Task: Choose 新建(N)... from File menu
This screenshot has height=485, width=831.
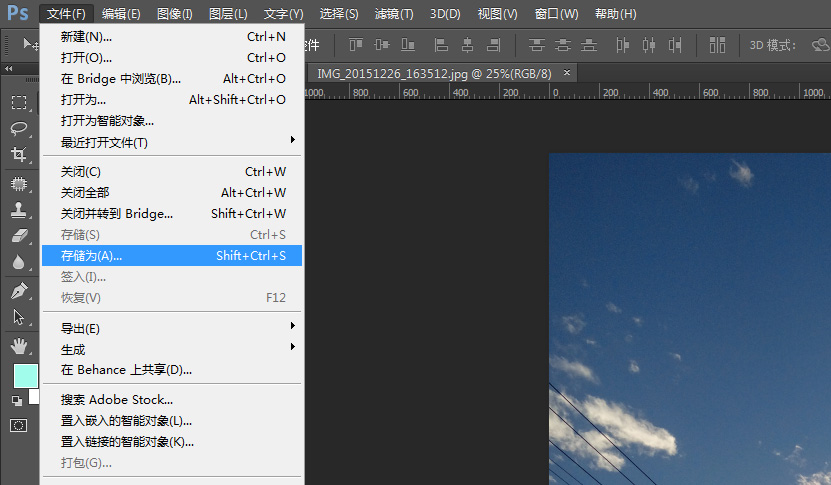Action: pyautogui.click(x=172, y=37)
